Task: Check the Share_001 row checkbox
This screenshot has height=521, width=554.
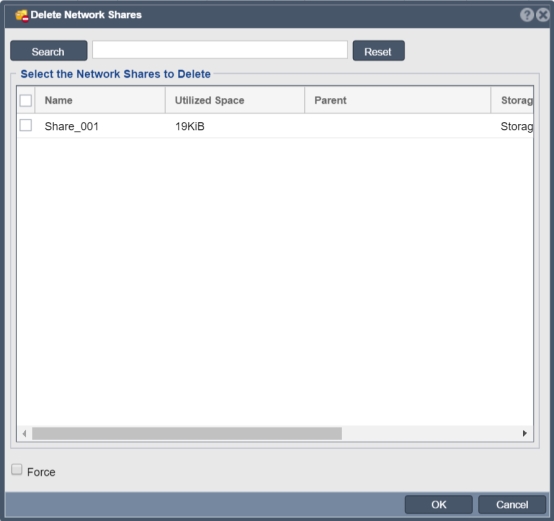Action: tap(26, 125)
